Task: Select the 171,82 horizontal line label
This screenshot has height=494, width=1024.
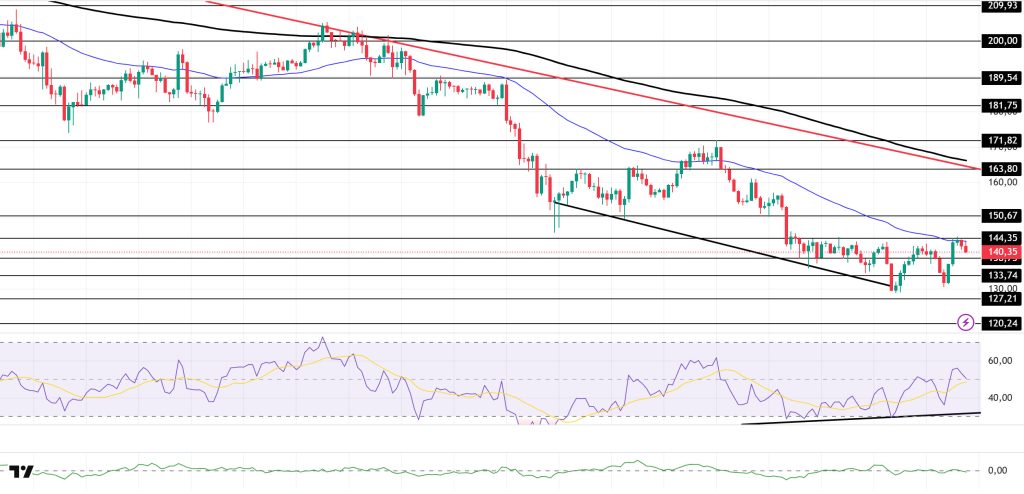Action: (x=1003, y=141)
